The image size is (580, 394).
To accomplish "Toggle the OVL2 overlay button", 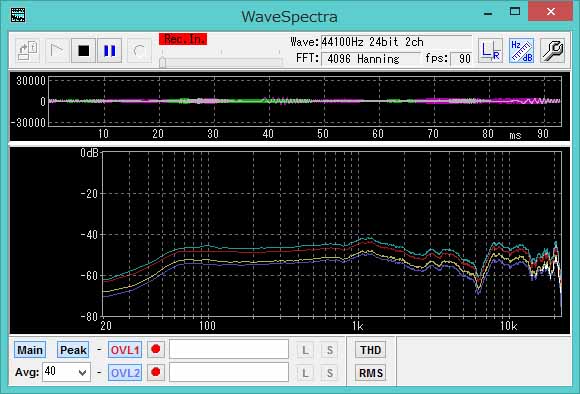I will click(x=125, y=373).
